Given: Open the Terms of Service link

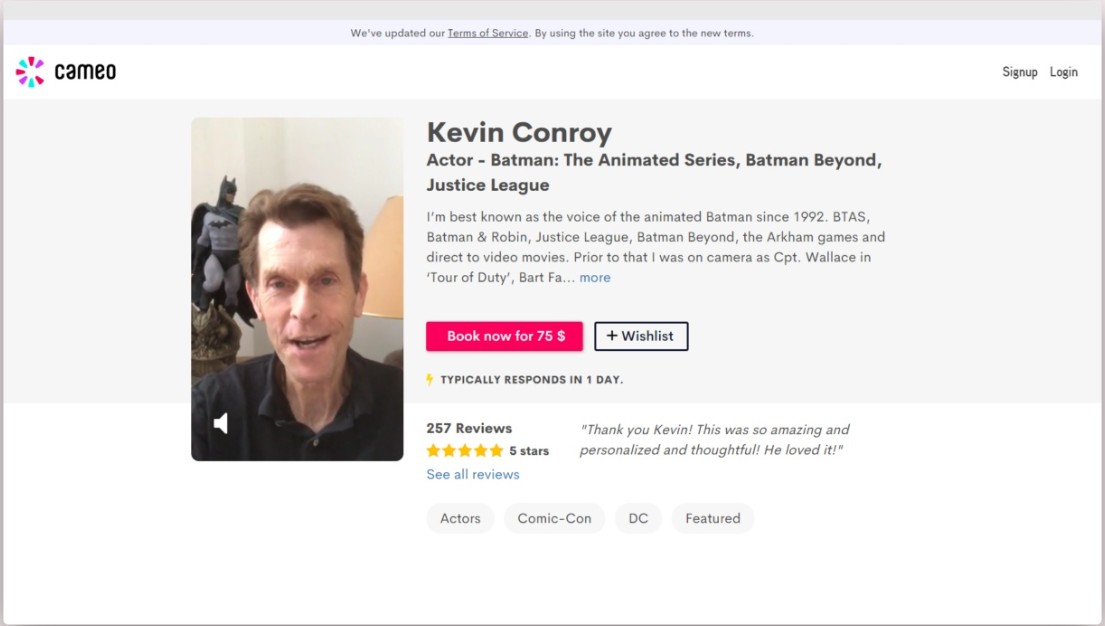Looking at the screenshot, I should pyautogui.click(x=487, y=33).
